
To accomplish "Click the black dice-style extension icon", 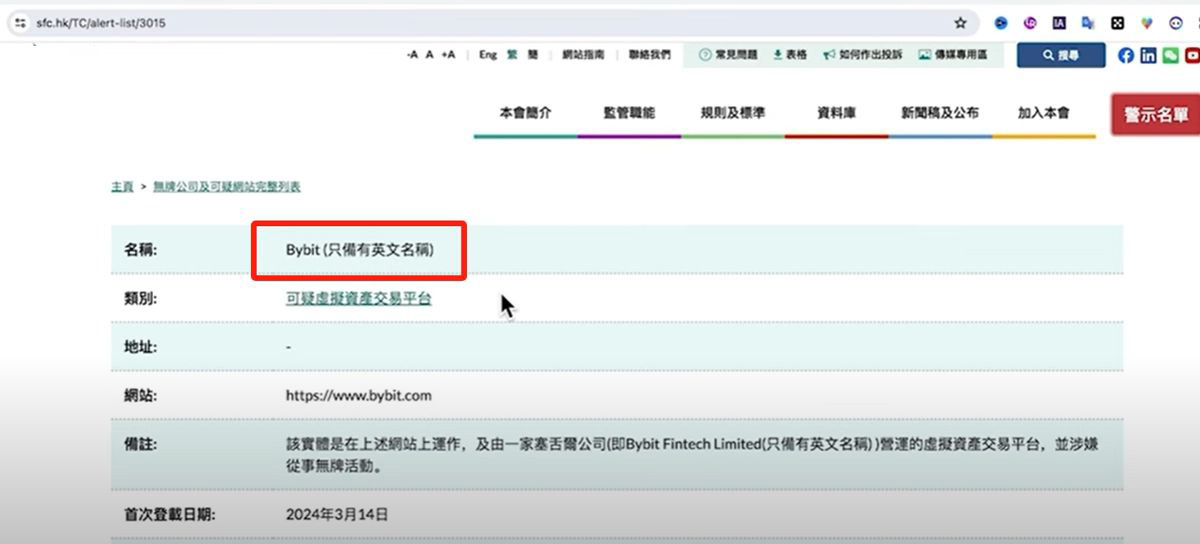I will (x=1117, y=23).
